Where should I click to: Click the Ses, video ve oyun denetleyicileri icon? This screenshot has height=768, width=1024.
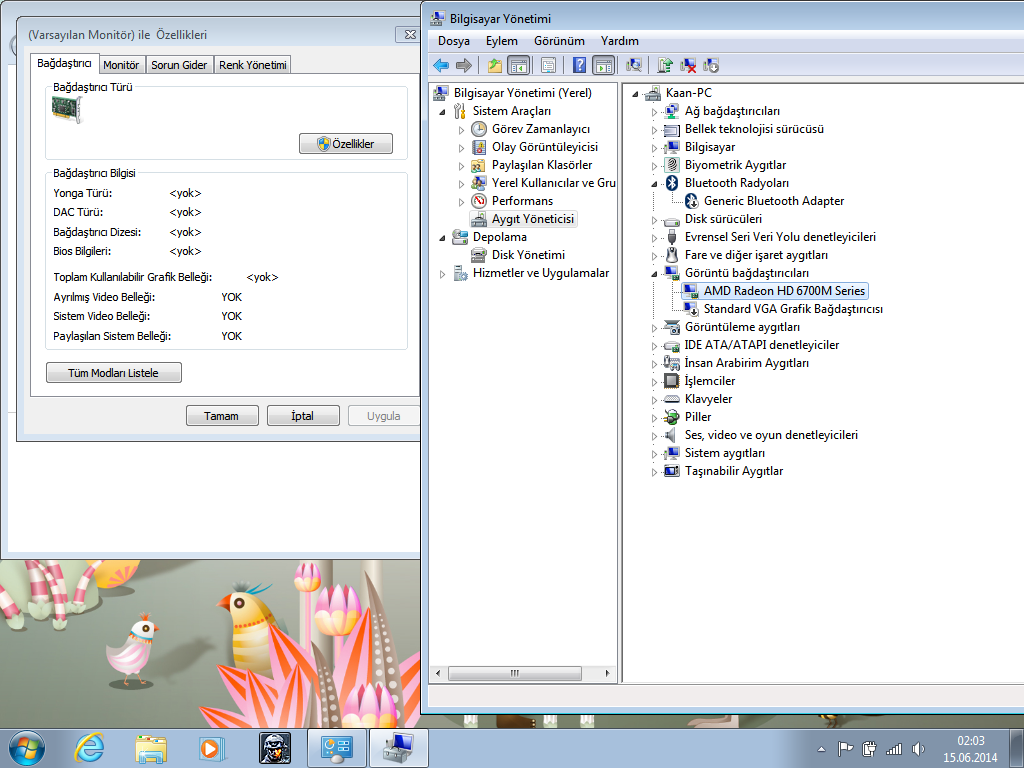pos(671,435)
